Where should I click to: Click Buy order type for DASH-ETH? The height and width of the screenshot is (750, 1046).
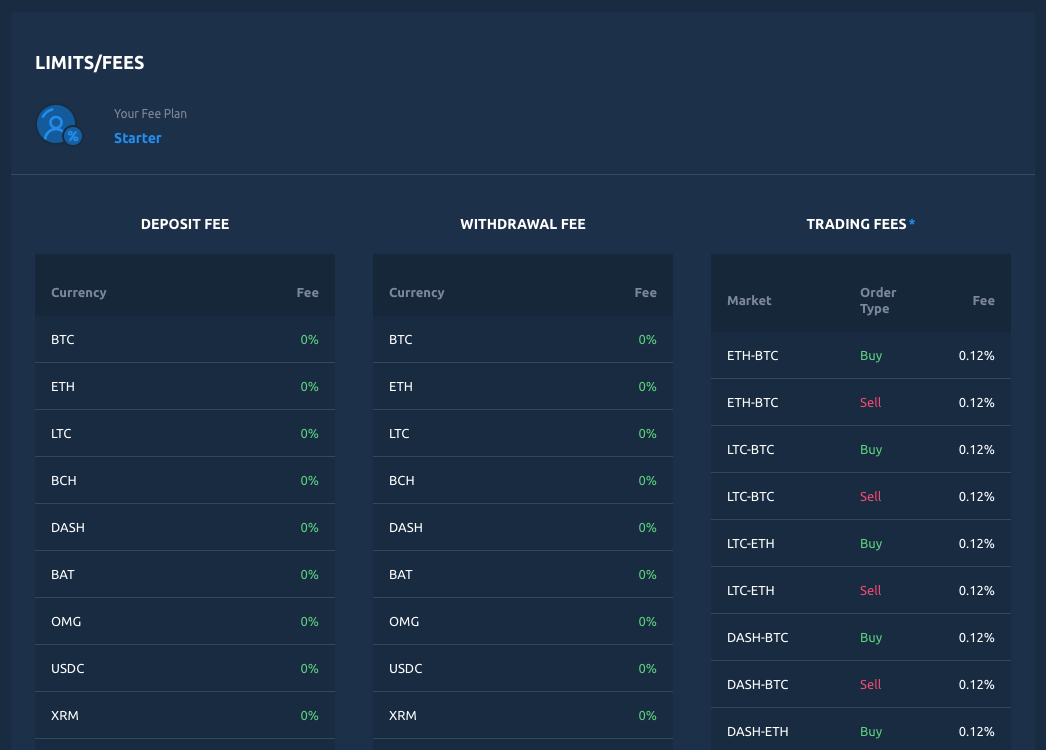click(x=871, y=731)
